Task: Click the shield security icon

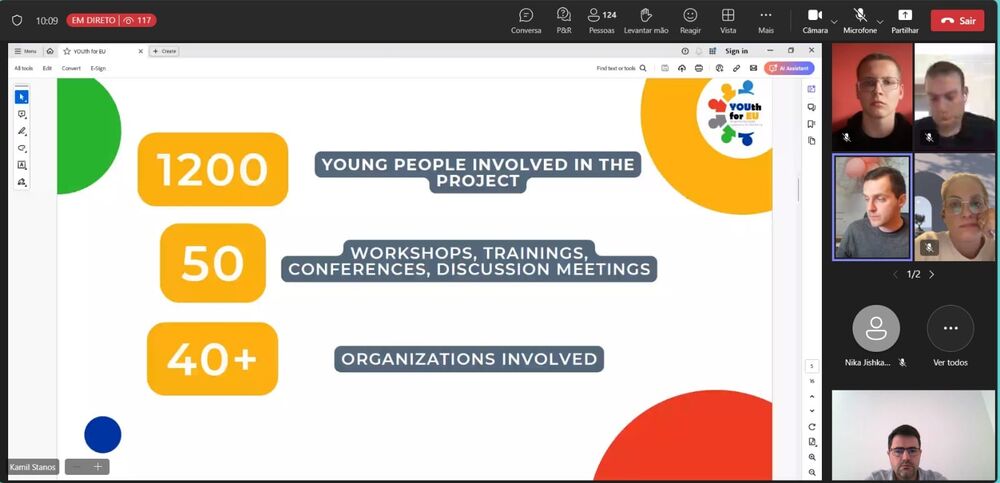Action: click(17, 20)
